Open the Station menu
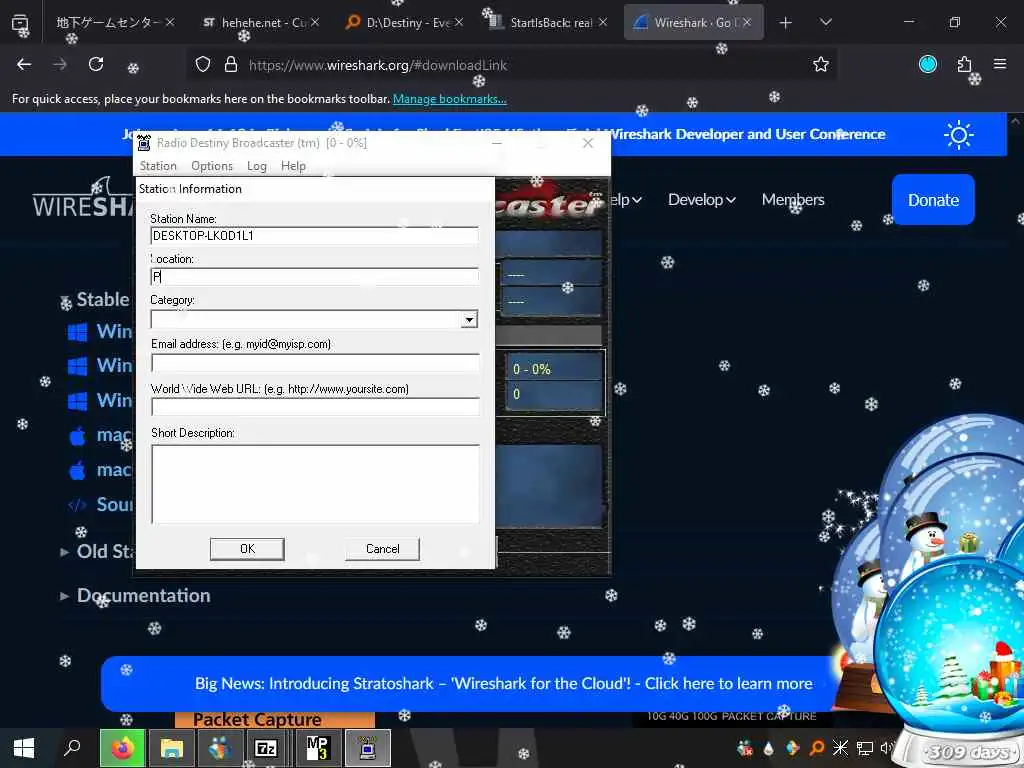Image resolution: width=1024 pixels, height=768 pixels. (158, 166)
